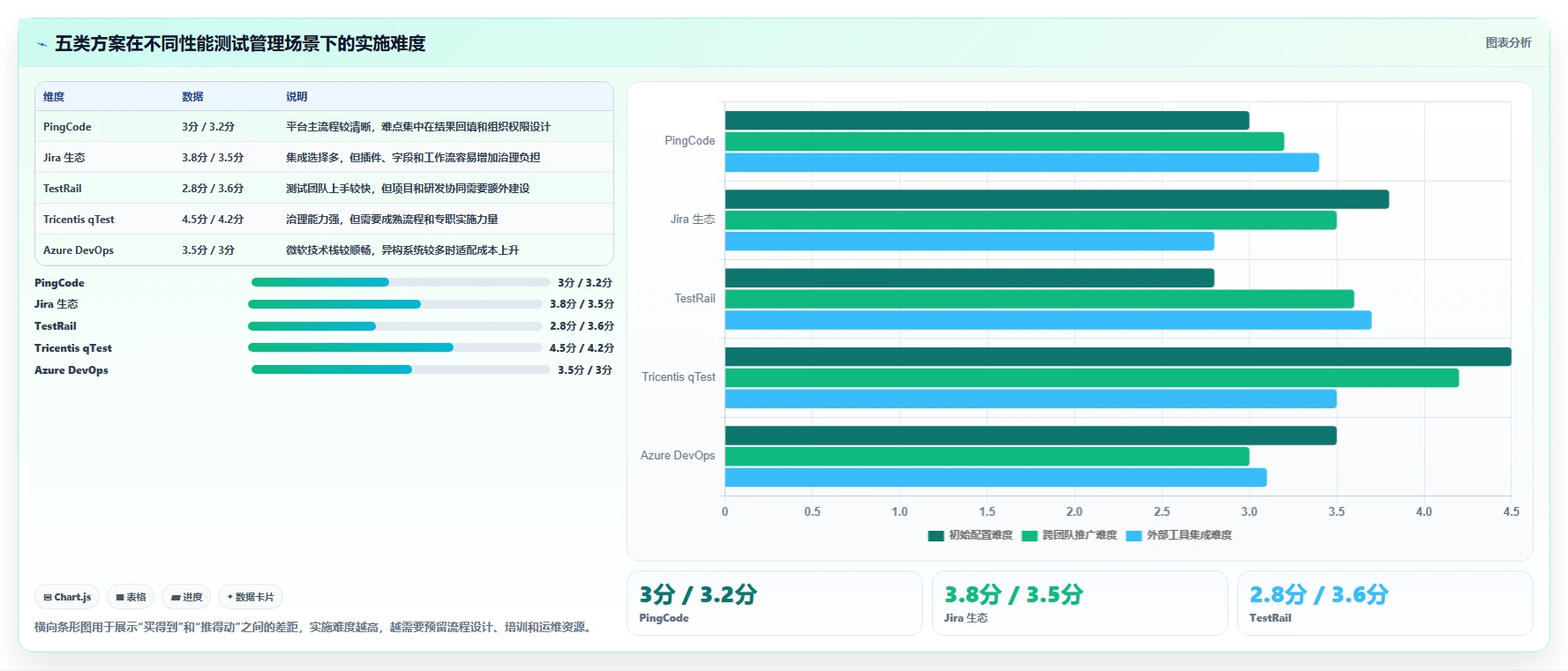Click the dark green TestRail chart bar
1568x671 pixels.
click(x=970, y=278)
